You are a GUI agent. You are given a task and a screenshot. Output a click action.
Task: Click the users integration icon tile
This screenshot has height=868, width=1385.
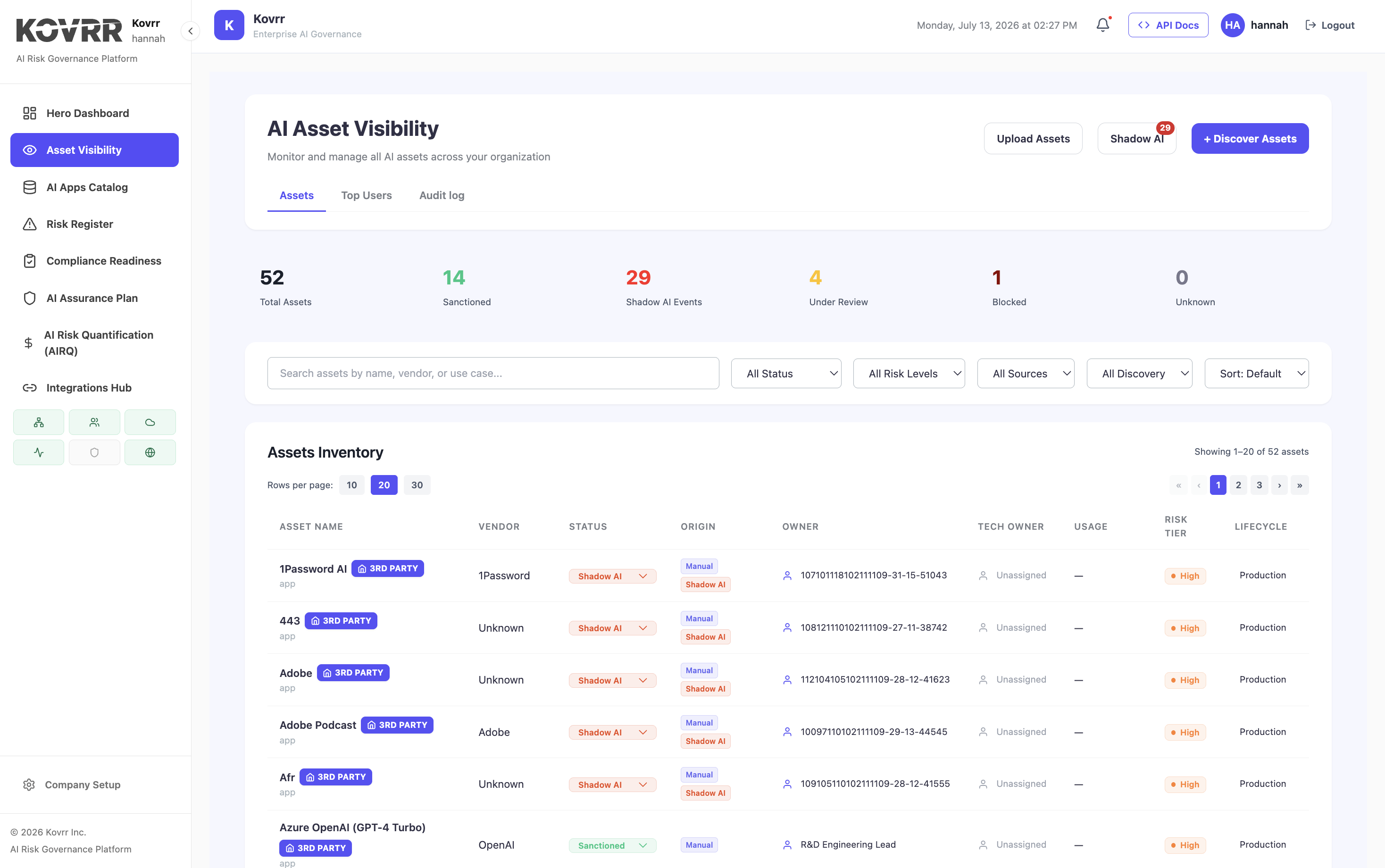coord(94,423)
